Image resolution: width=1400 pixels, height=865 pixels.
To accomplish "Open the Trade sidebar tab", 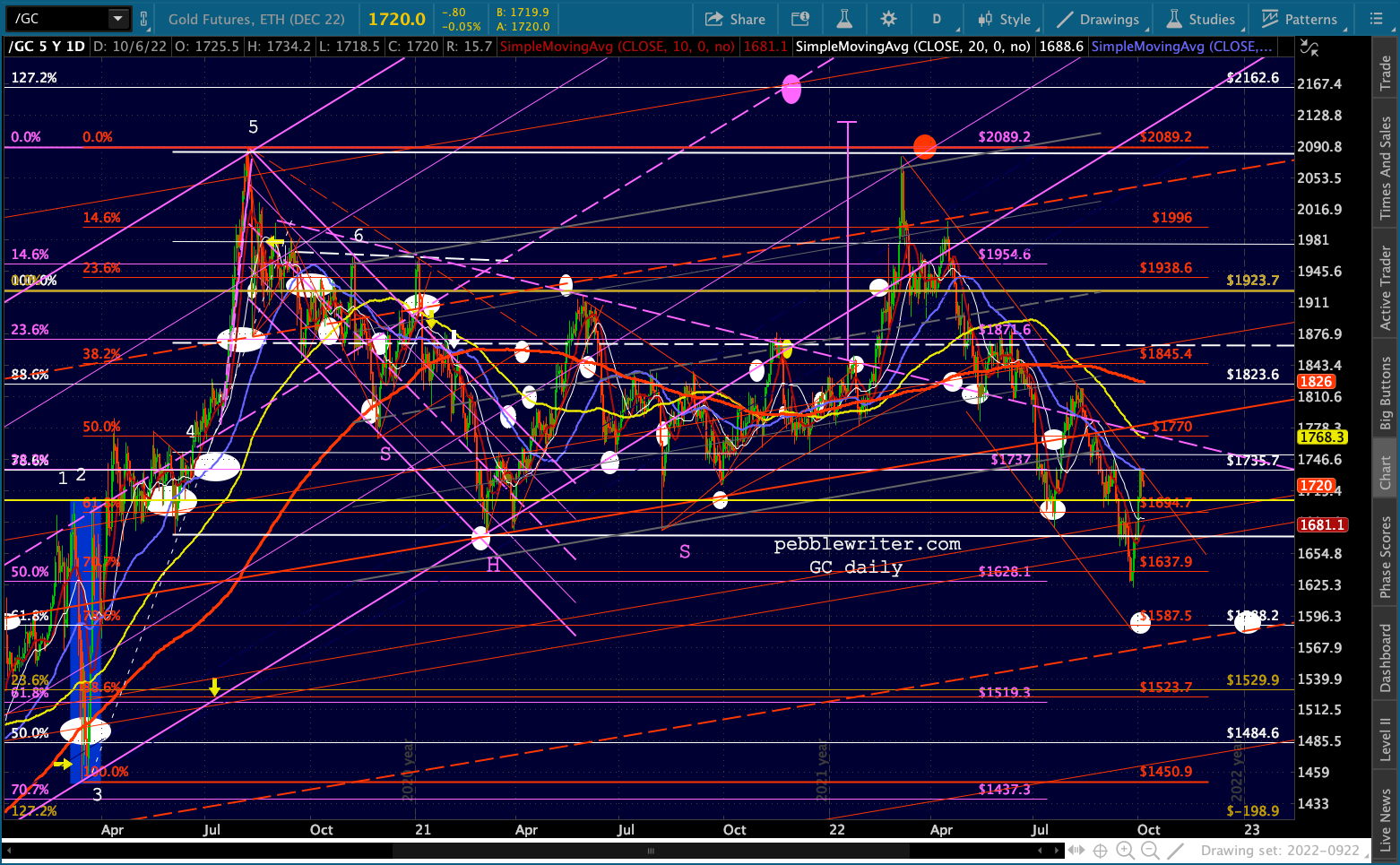I will (x=1386, y=72).
